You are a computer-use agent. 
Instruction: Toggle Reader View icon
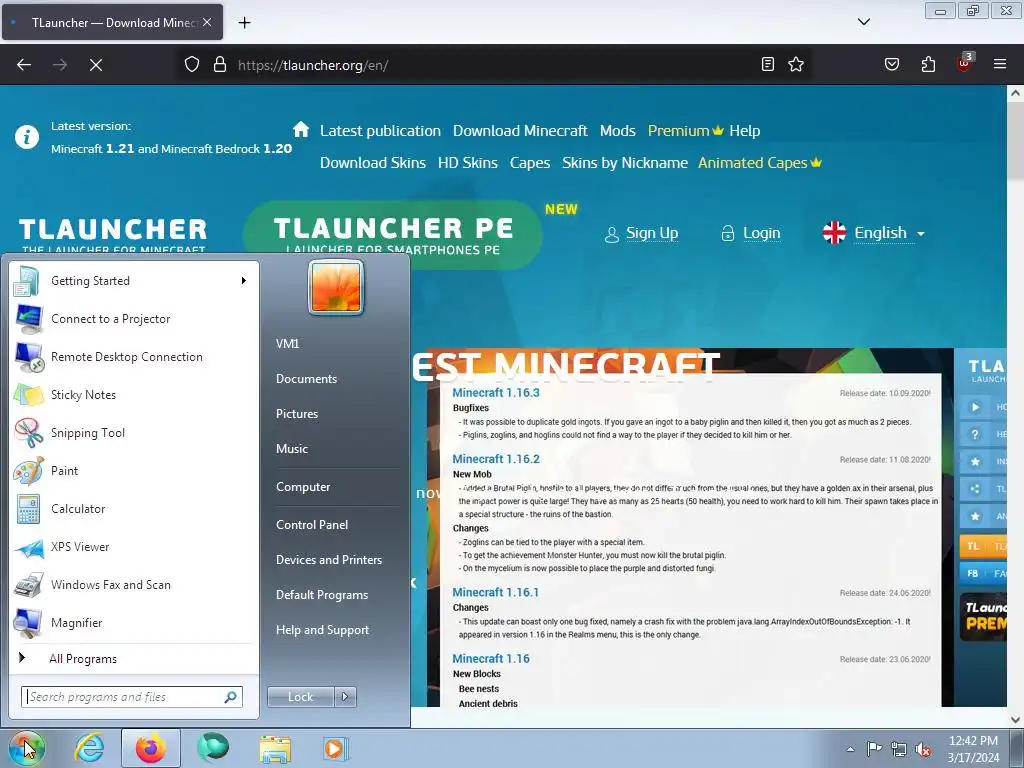pyautogui.click(x=768, y=64)
